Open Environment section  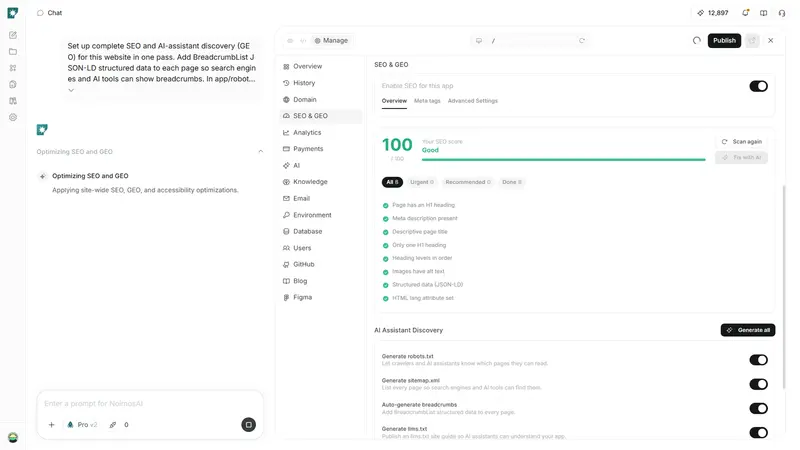coord(320,215)
